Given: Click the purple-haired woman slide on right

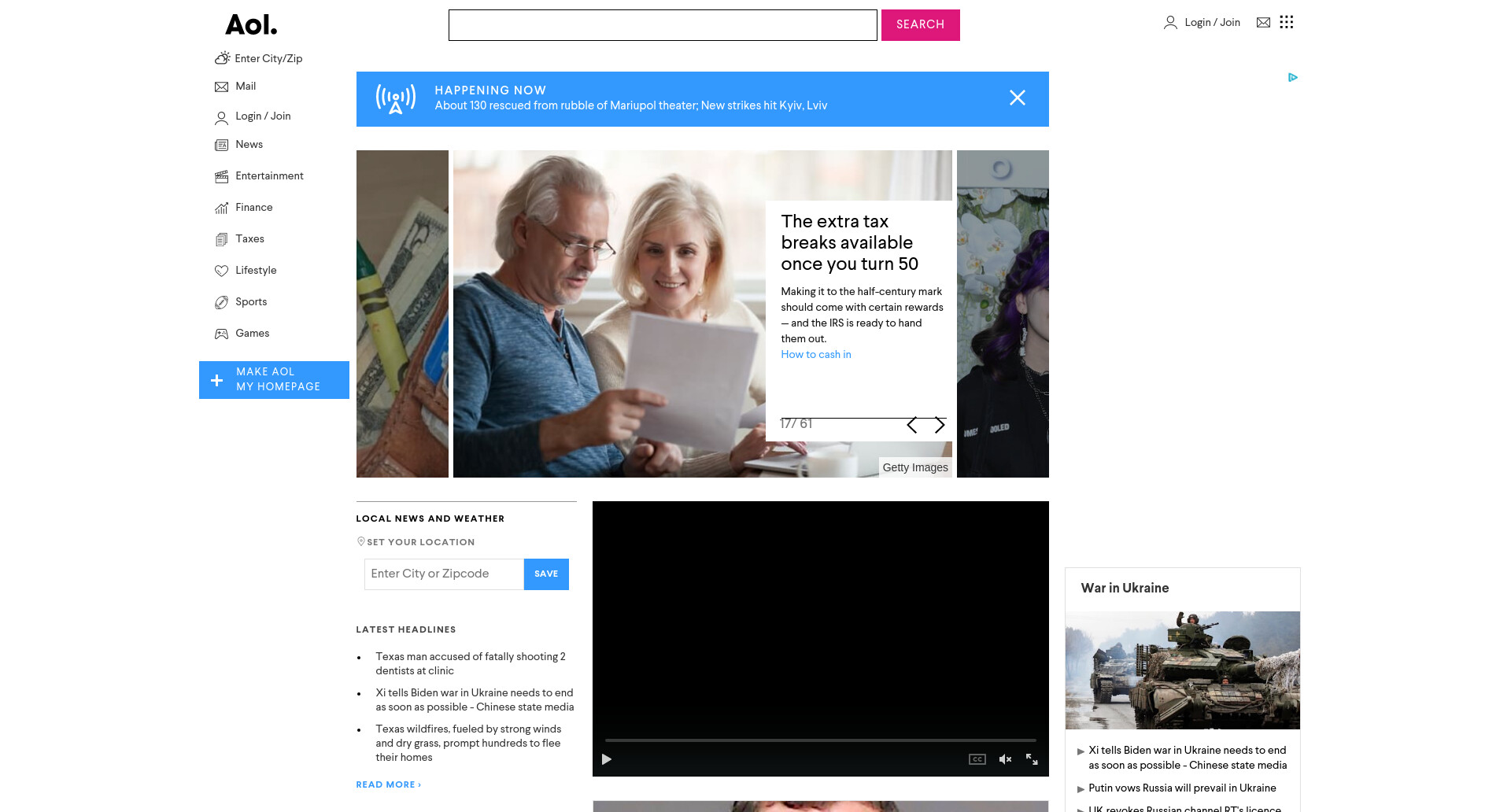Looking at the screenshot, I should click(1003, 314).
